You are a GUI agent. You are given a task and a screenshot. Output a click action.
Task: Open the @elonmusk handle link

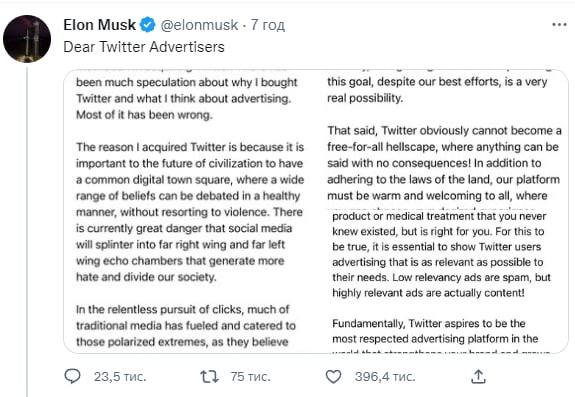(199, 25)
